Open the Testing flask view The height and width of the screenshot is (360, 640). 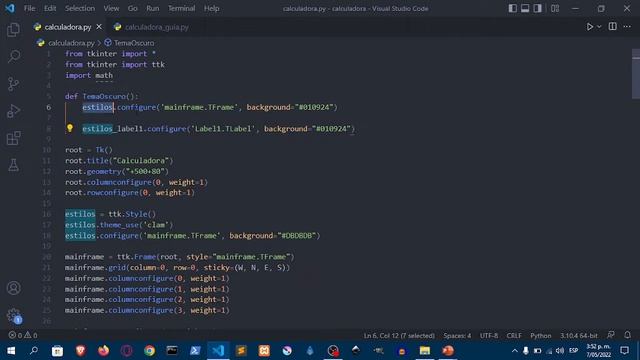click(x=13, y=165)
